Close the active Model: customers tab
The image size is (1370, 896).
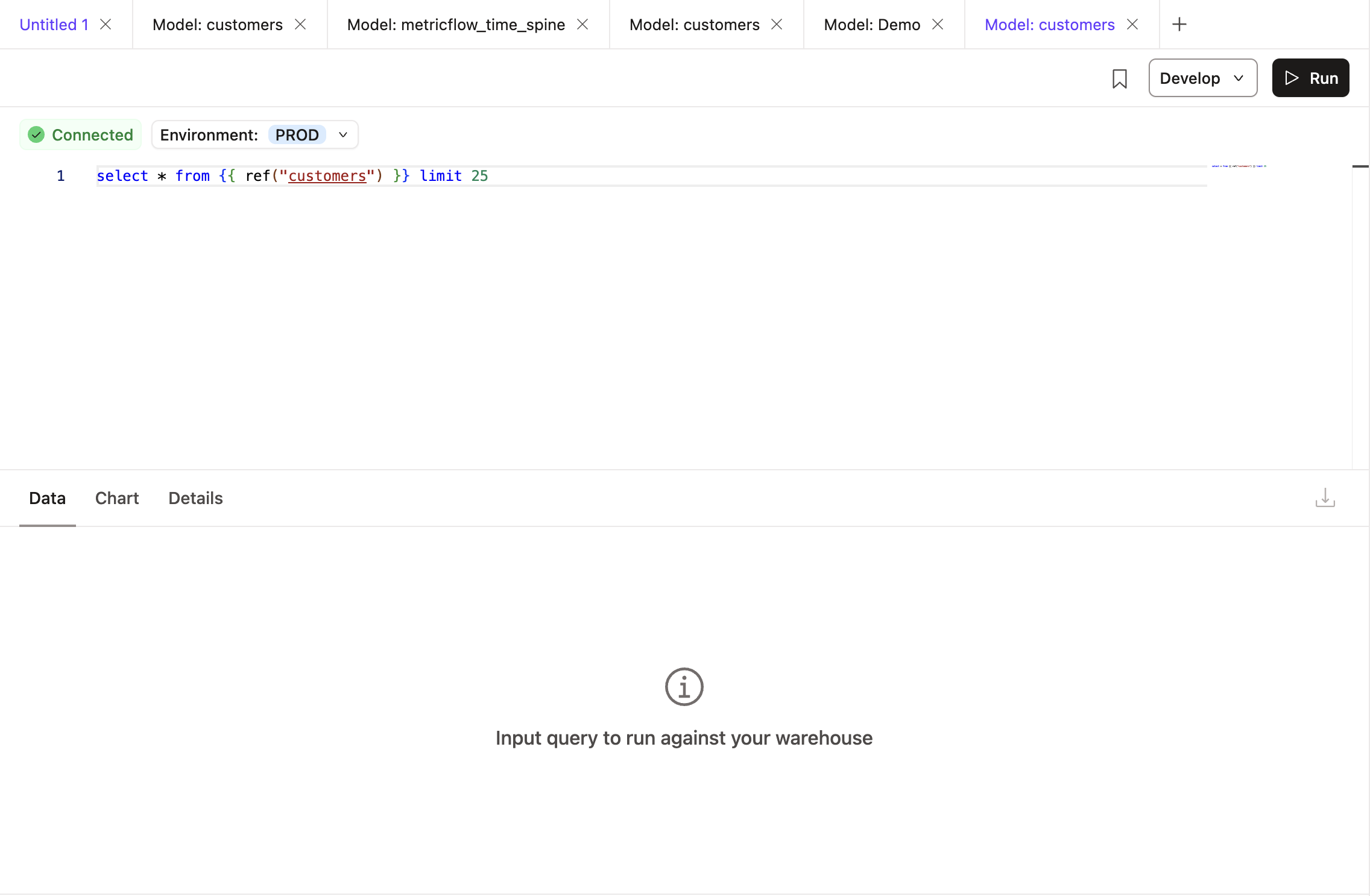pyautogui.click(x=1132, y=24)
